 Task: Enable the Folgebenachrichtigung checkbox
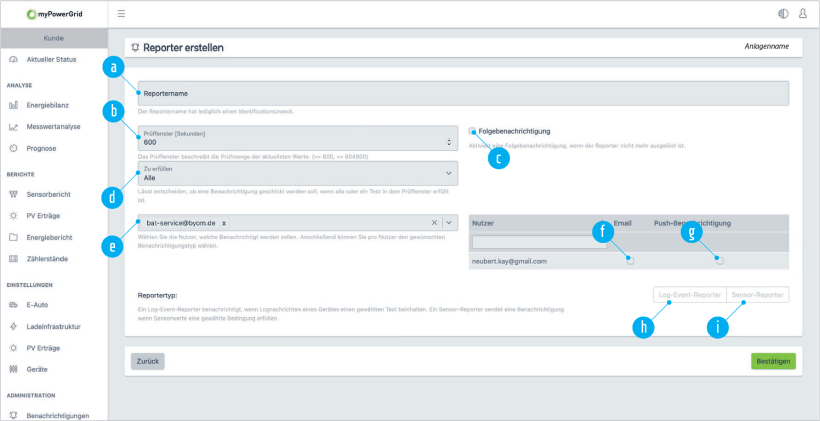click(x=472, y=131)
